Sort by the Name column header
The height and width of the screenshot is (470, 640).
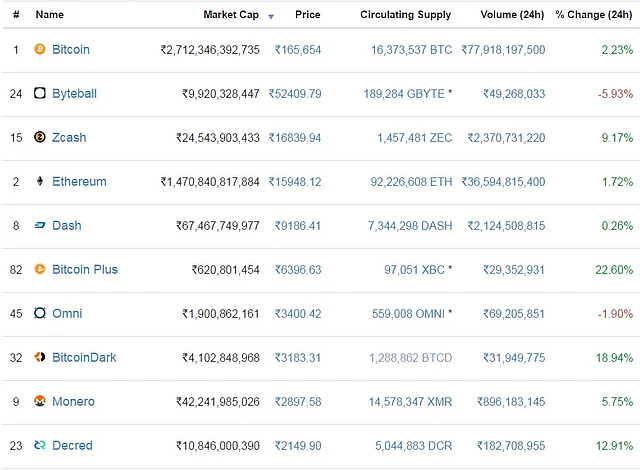click(49, 15)
